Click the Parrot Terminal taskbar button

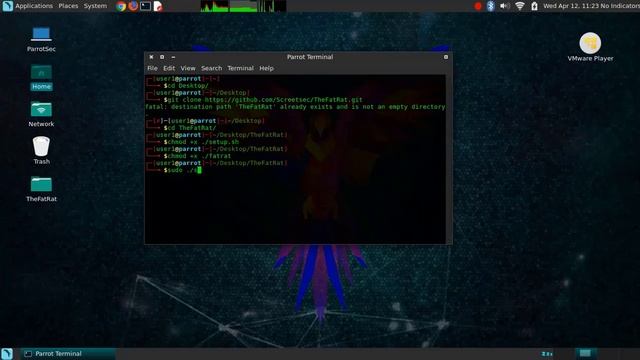point(68,353)
